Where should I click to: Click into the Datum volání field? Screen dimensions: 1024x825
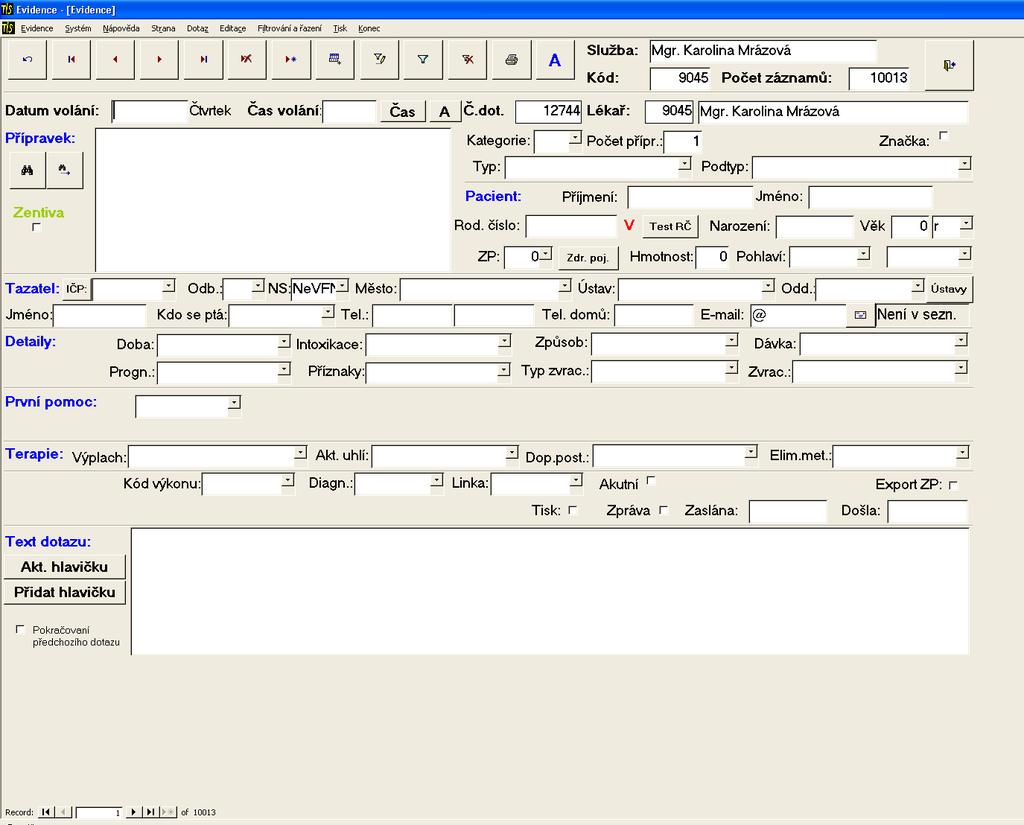click(150, 111)
